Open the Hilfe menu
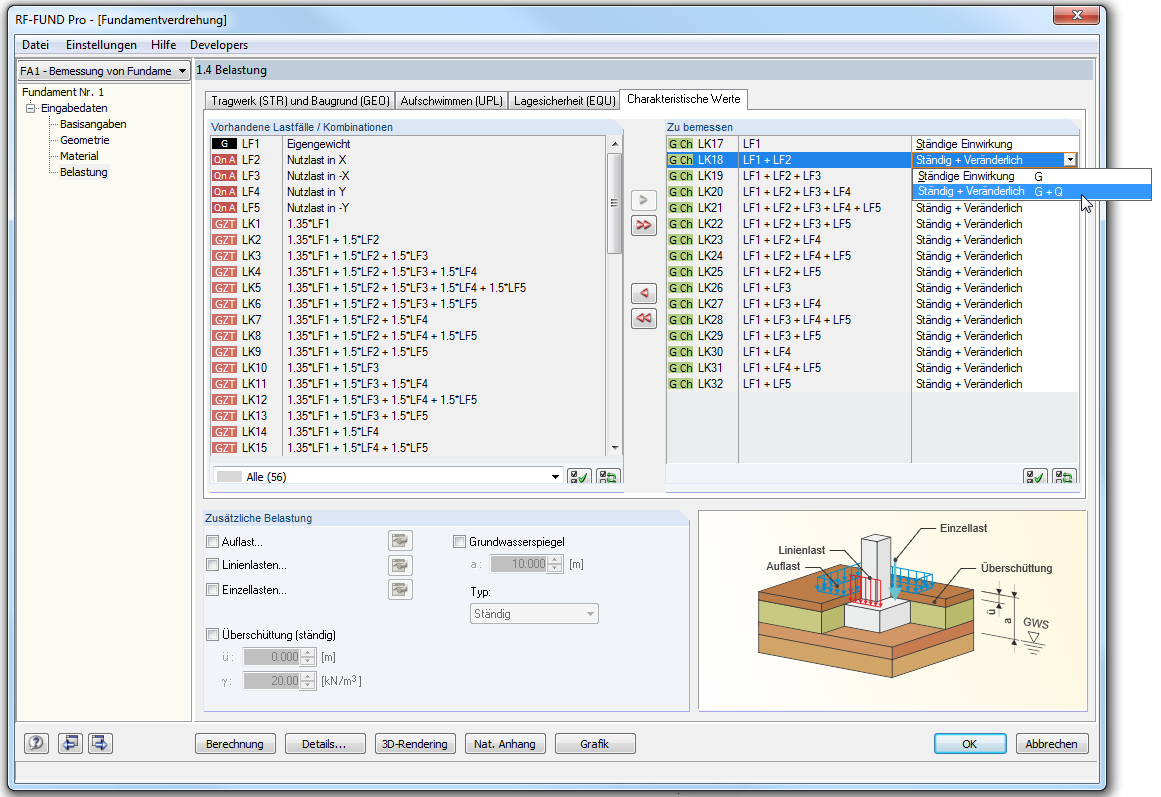 (164, 45)
